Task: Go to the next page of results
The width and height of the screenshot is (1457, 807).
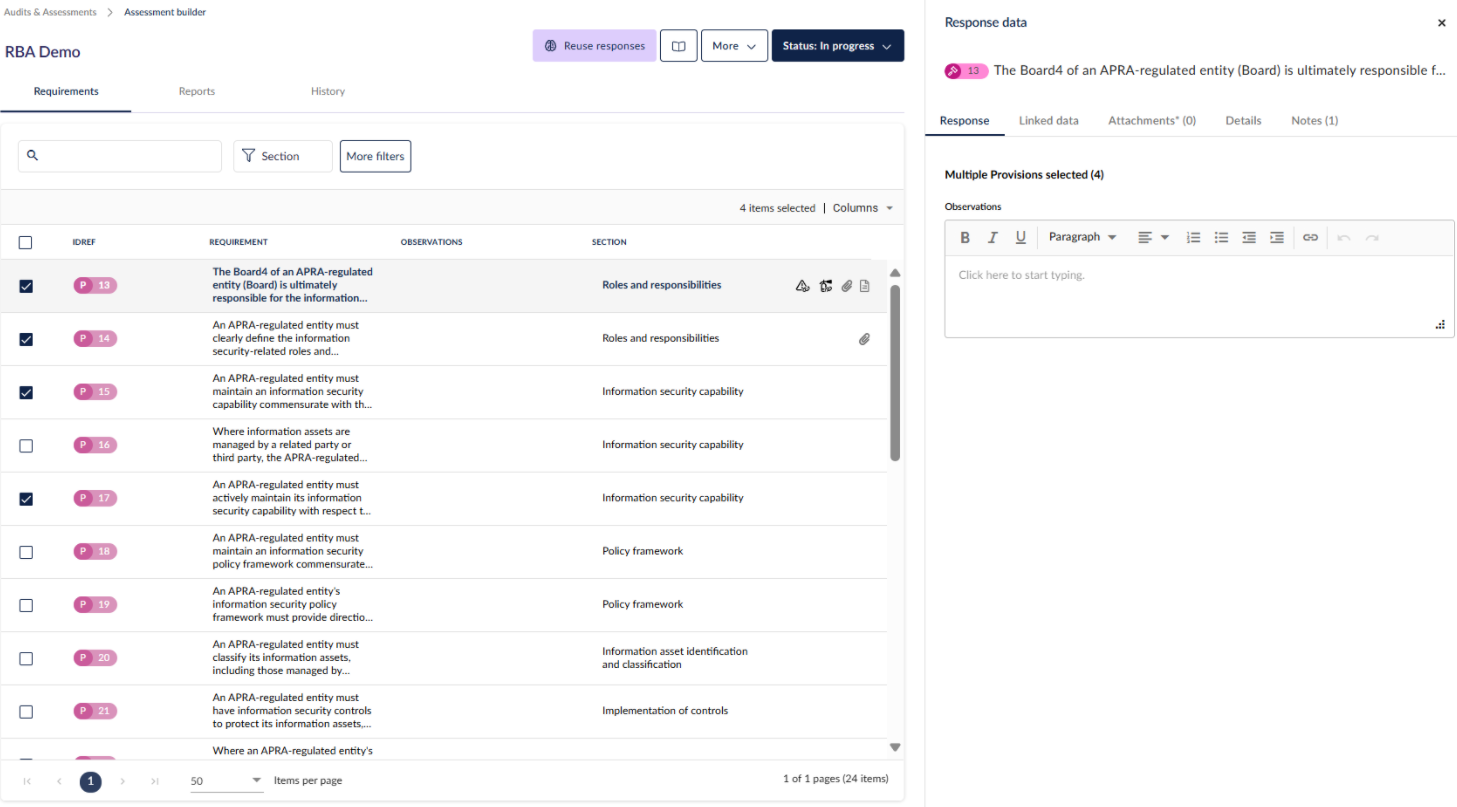Action: [122, 781]
